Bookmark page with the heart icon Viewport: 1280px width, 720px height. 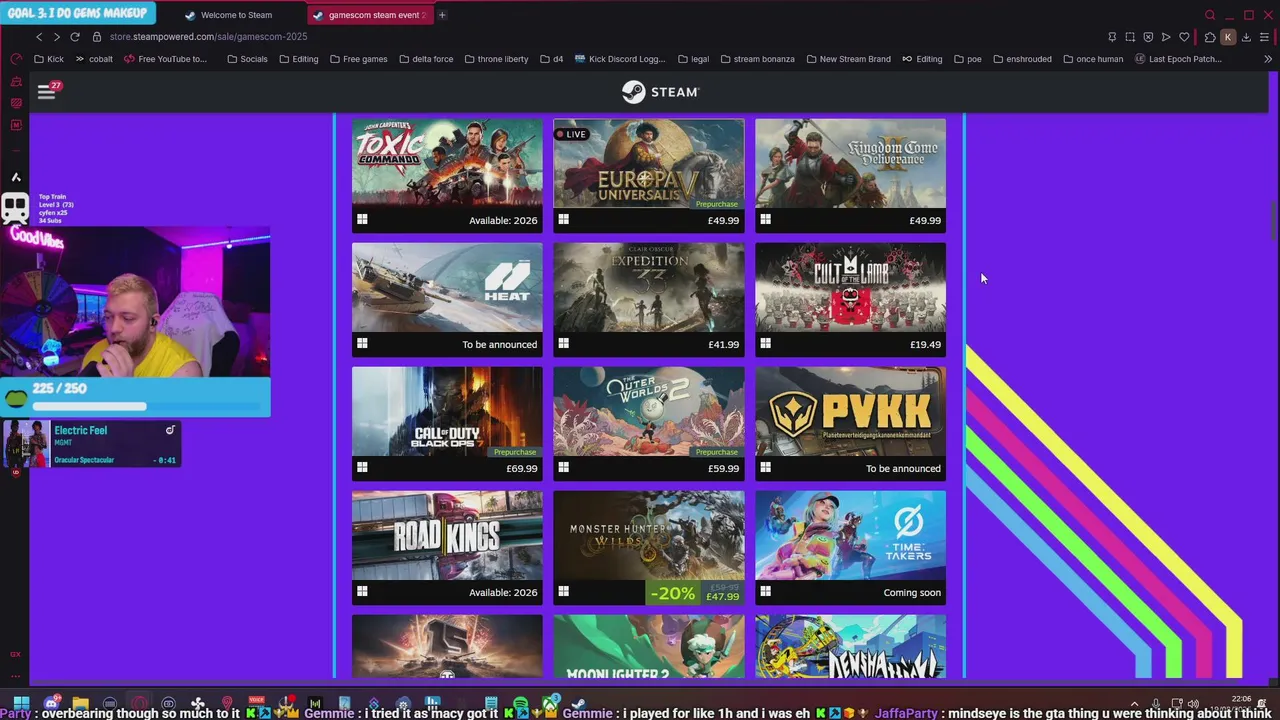(1184, 37)
